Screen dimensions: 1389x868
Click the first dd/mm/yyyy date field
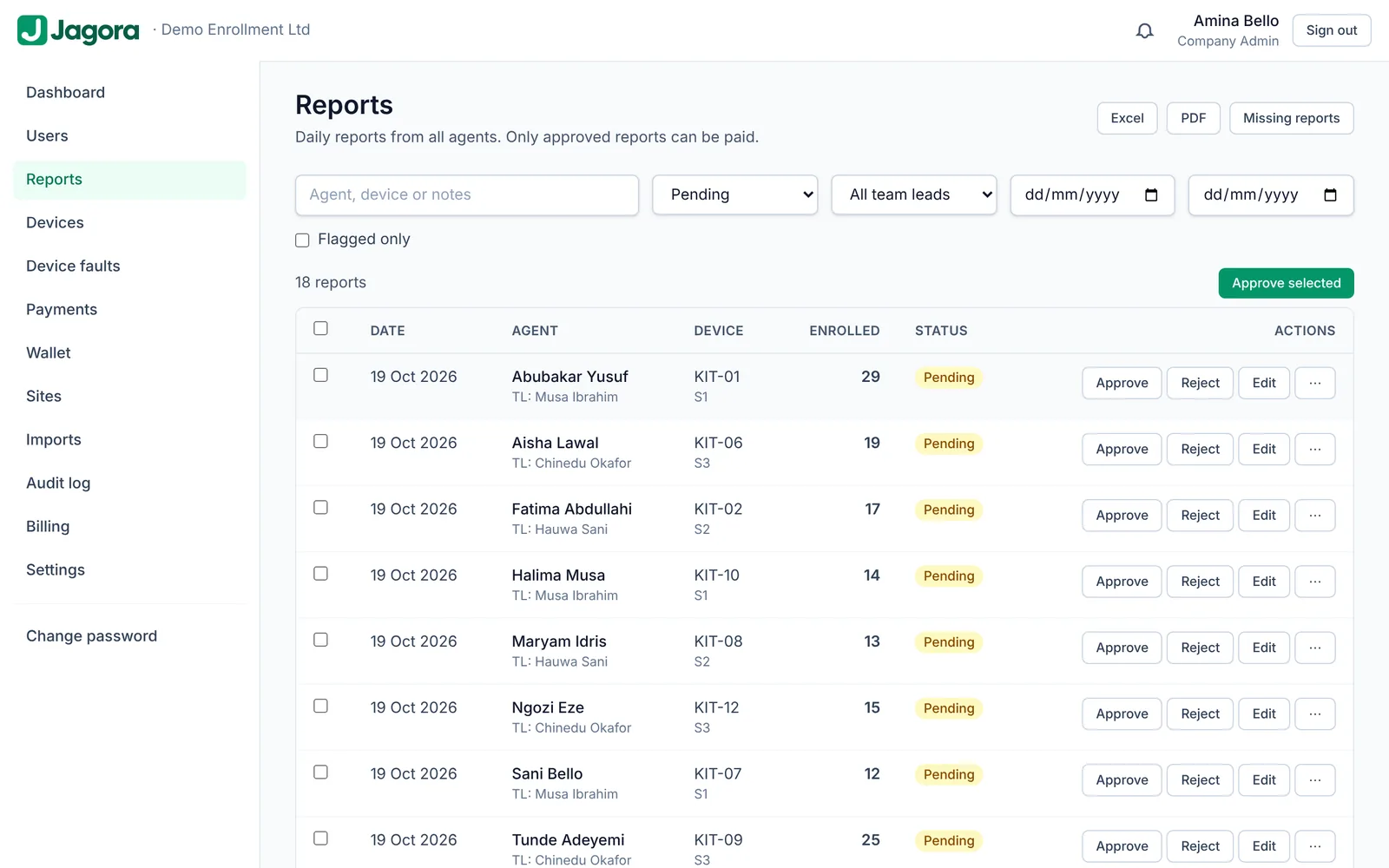[1092, 195]
